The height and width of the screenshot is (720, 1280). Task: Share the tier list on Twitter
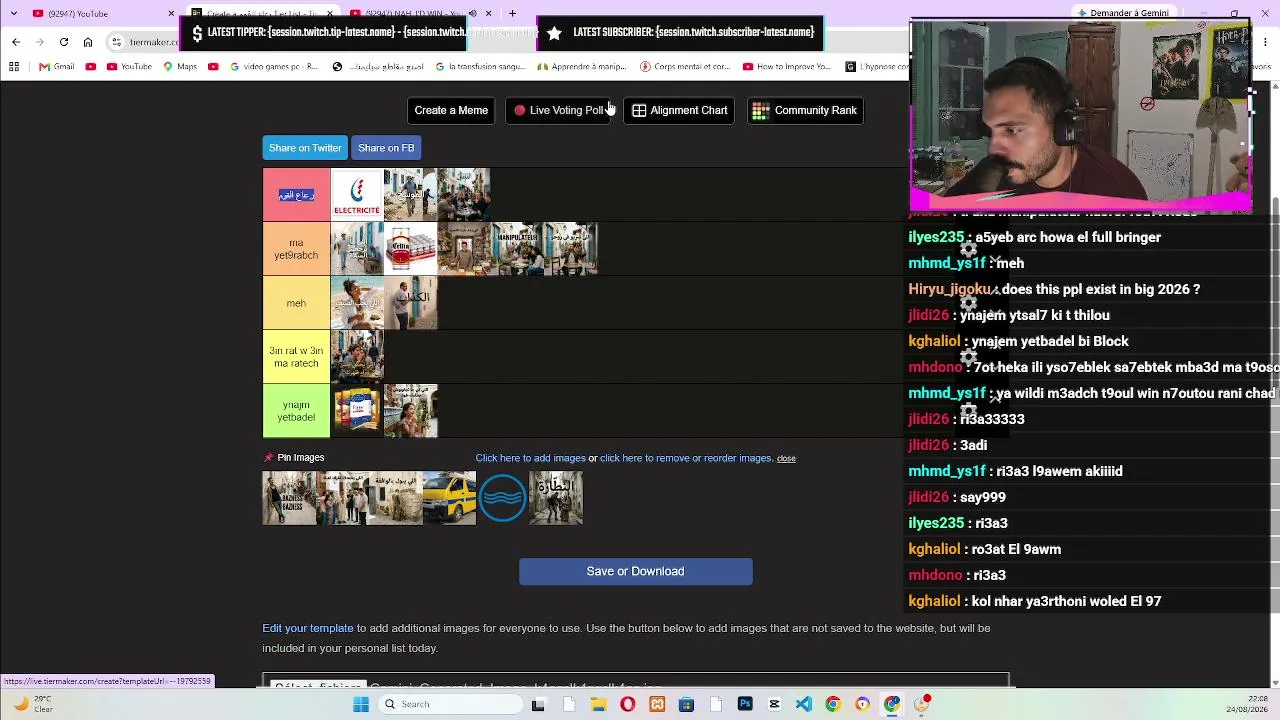(x=305, y=148)
